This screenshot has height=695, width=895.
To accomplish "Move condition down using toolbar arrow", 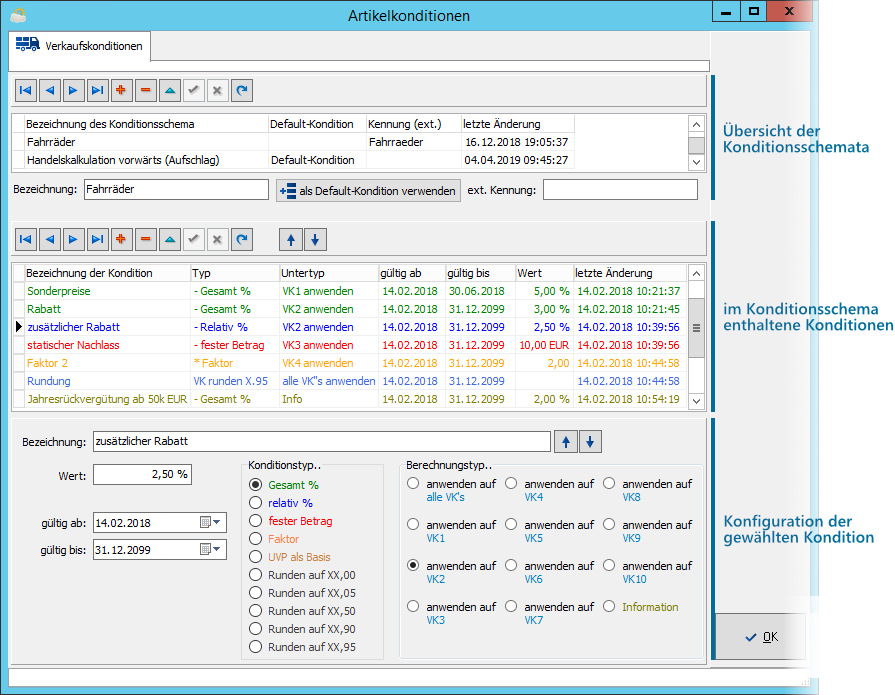I will point(315,240).
